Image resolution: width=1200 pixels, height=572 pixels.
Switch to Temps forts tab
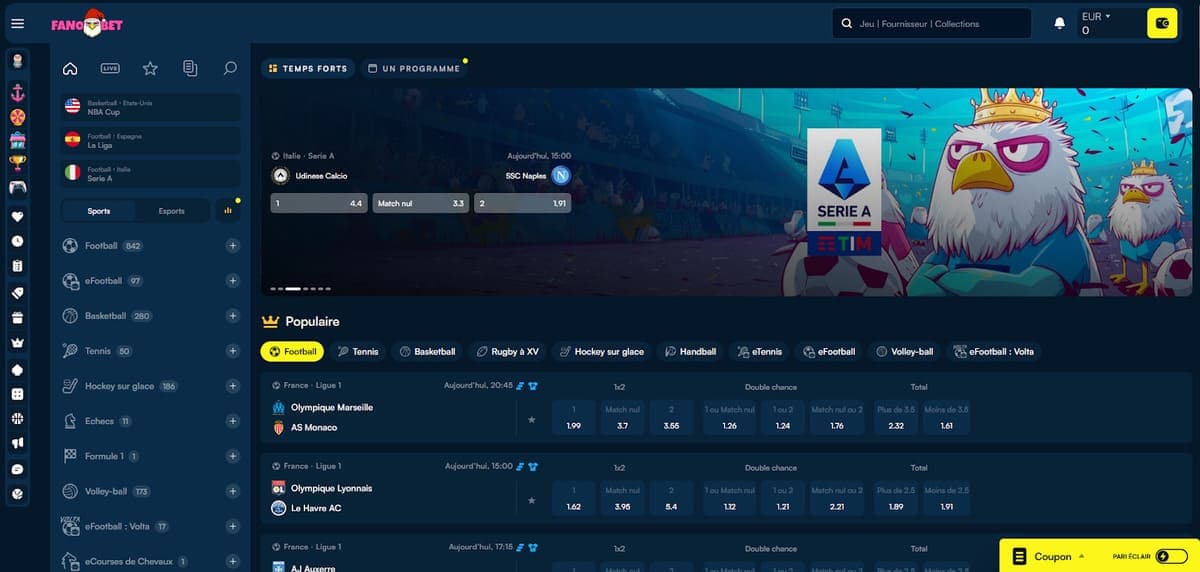tap(308, 68)
